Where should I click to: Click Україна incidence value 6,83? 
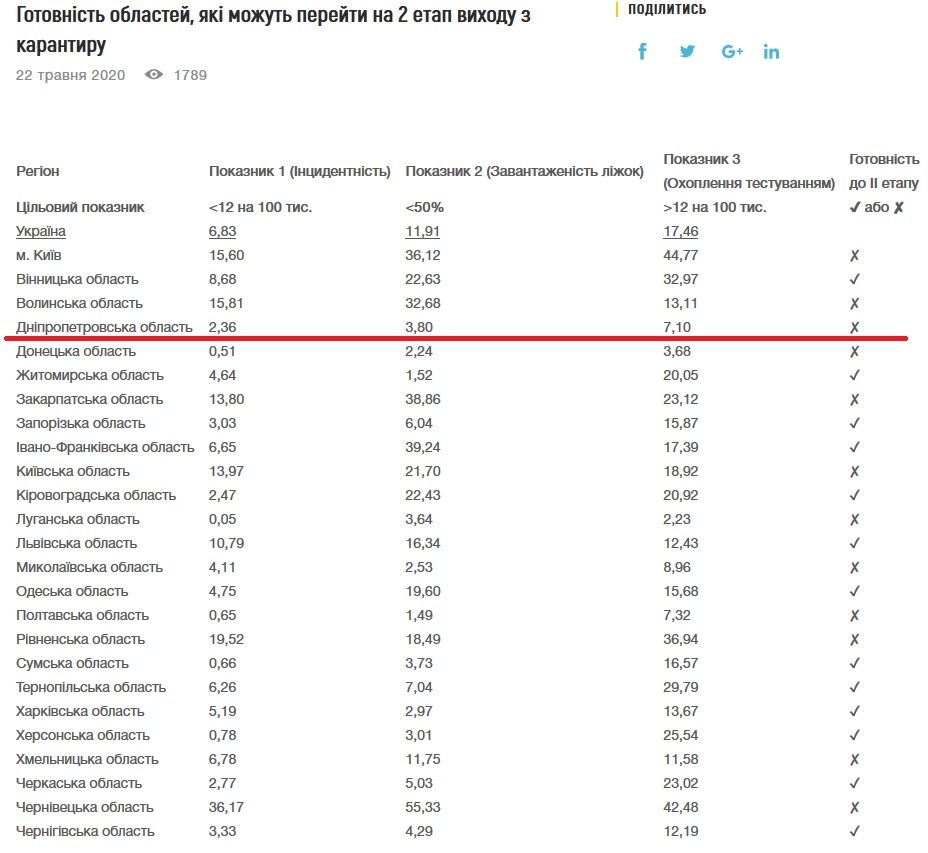pos(226,232)
